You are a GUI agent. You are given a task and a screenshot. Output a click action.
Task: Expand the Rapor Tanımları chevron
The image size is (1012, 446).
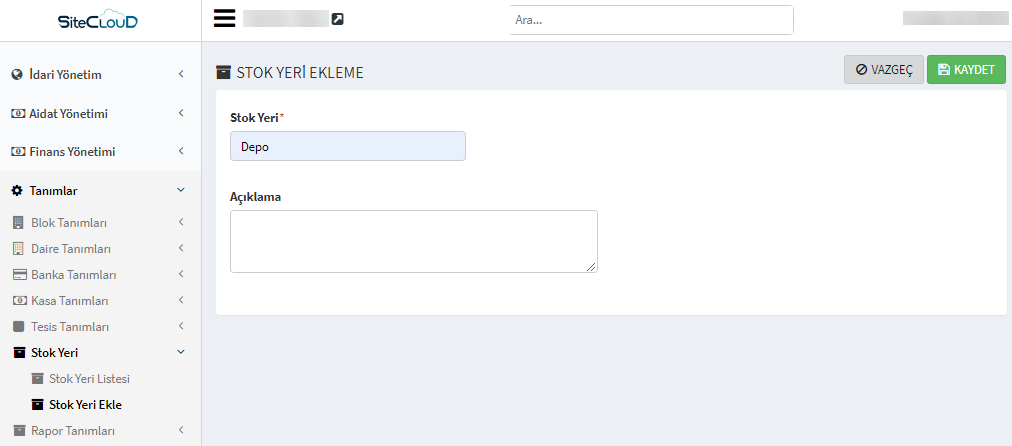click(181, 430)
